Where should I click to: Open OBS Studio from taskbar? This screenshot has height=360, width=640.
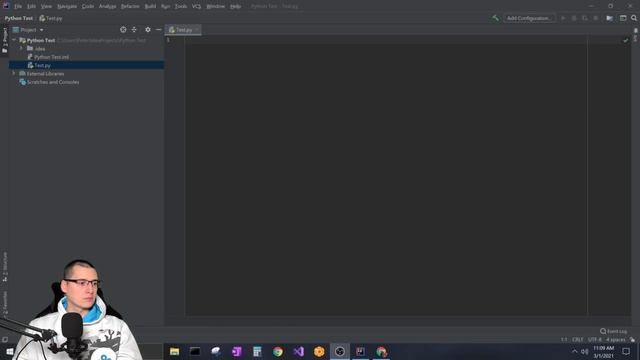pos(340,351)
